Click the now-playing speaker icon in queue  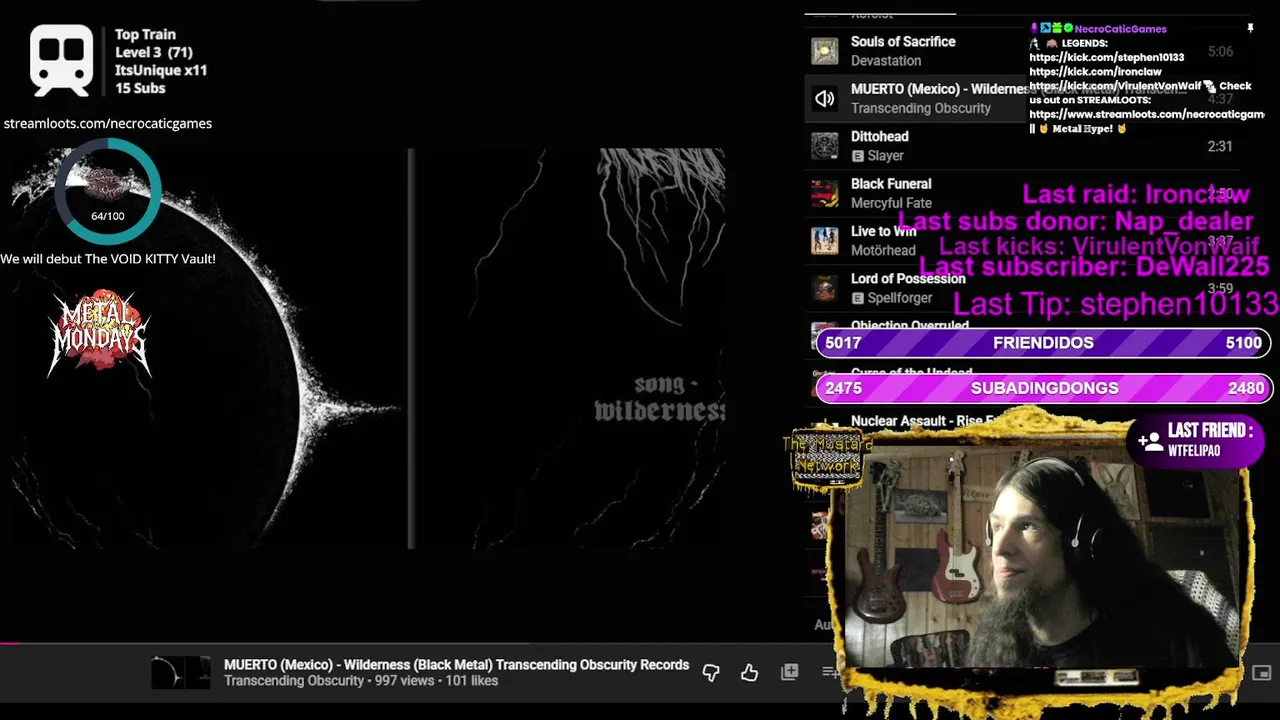pyautogui.click(x=824, y=99)
